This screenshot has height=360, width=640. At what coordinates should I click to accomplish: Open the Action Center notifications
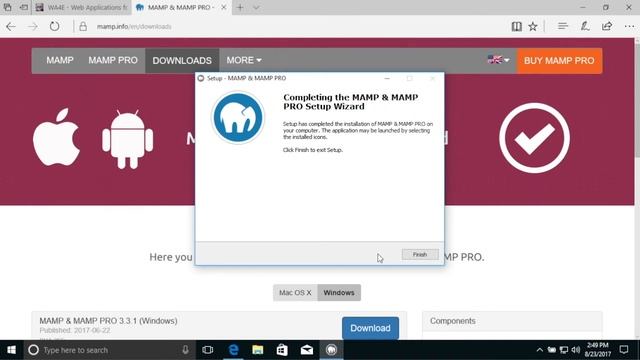click(x=624, y=350)
